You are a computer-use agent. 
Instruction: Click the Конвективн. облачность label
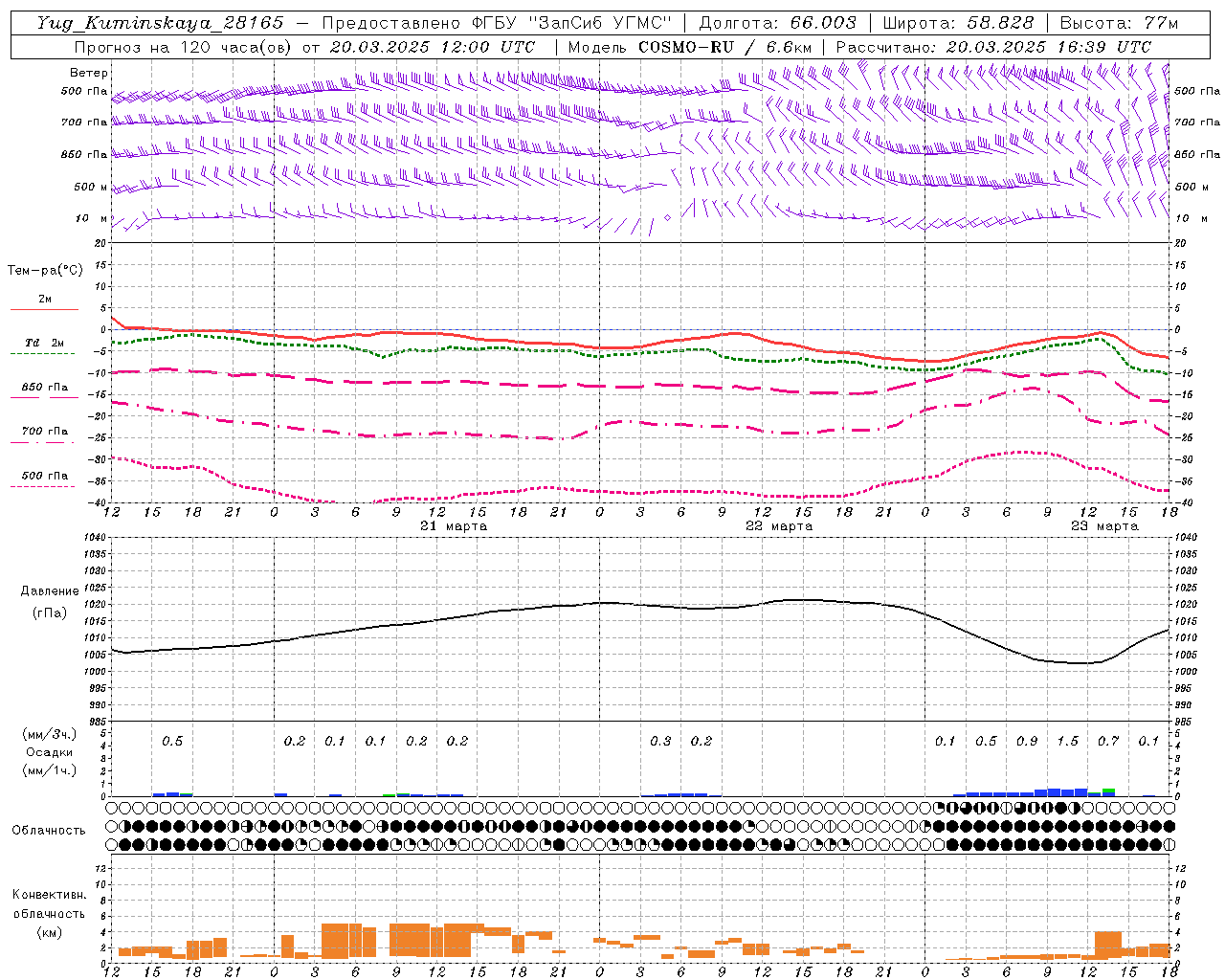(49, 904)
